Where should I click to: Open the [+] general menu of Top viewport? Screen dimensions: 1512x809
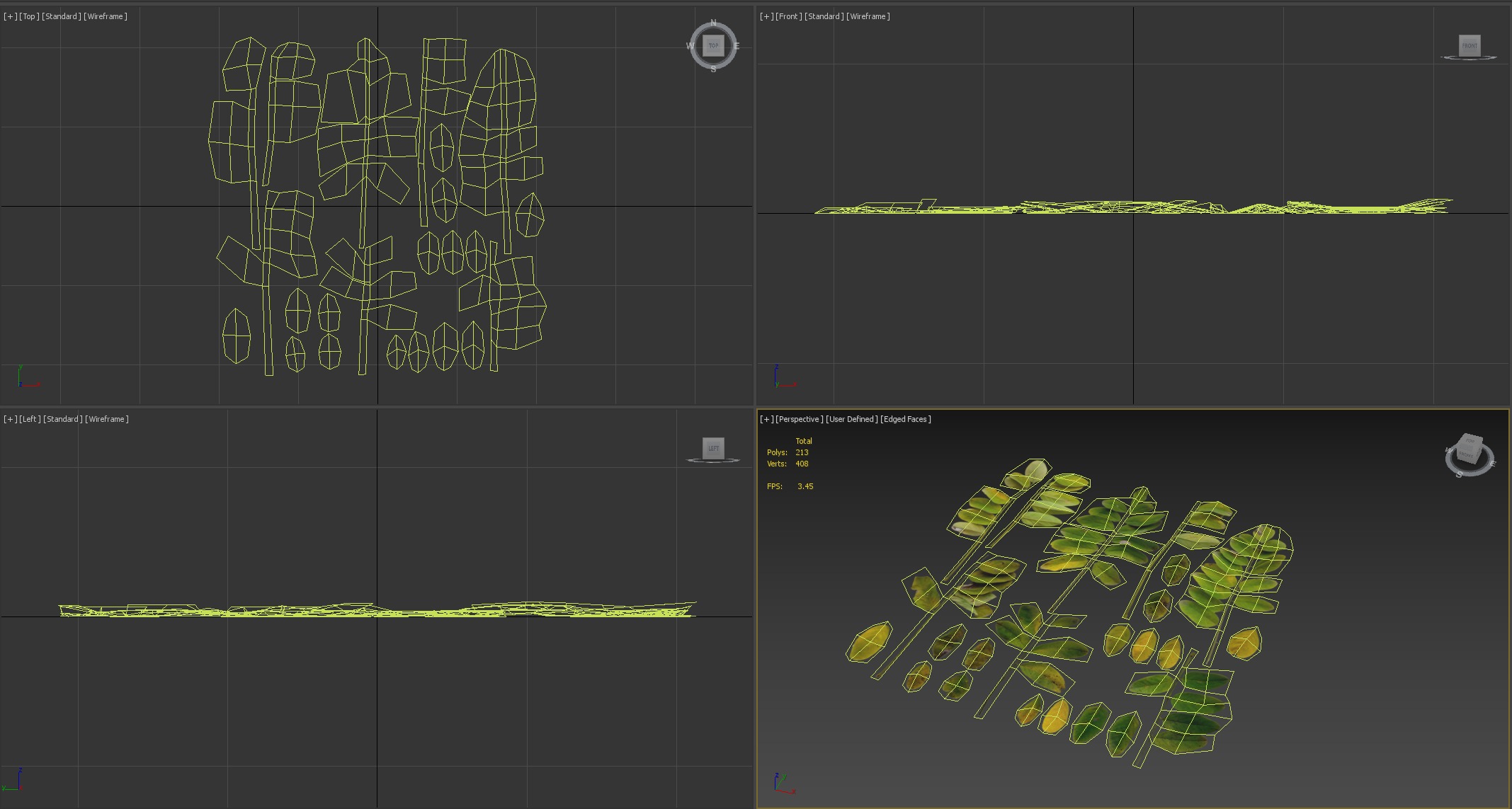(10, 16)
